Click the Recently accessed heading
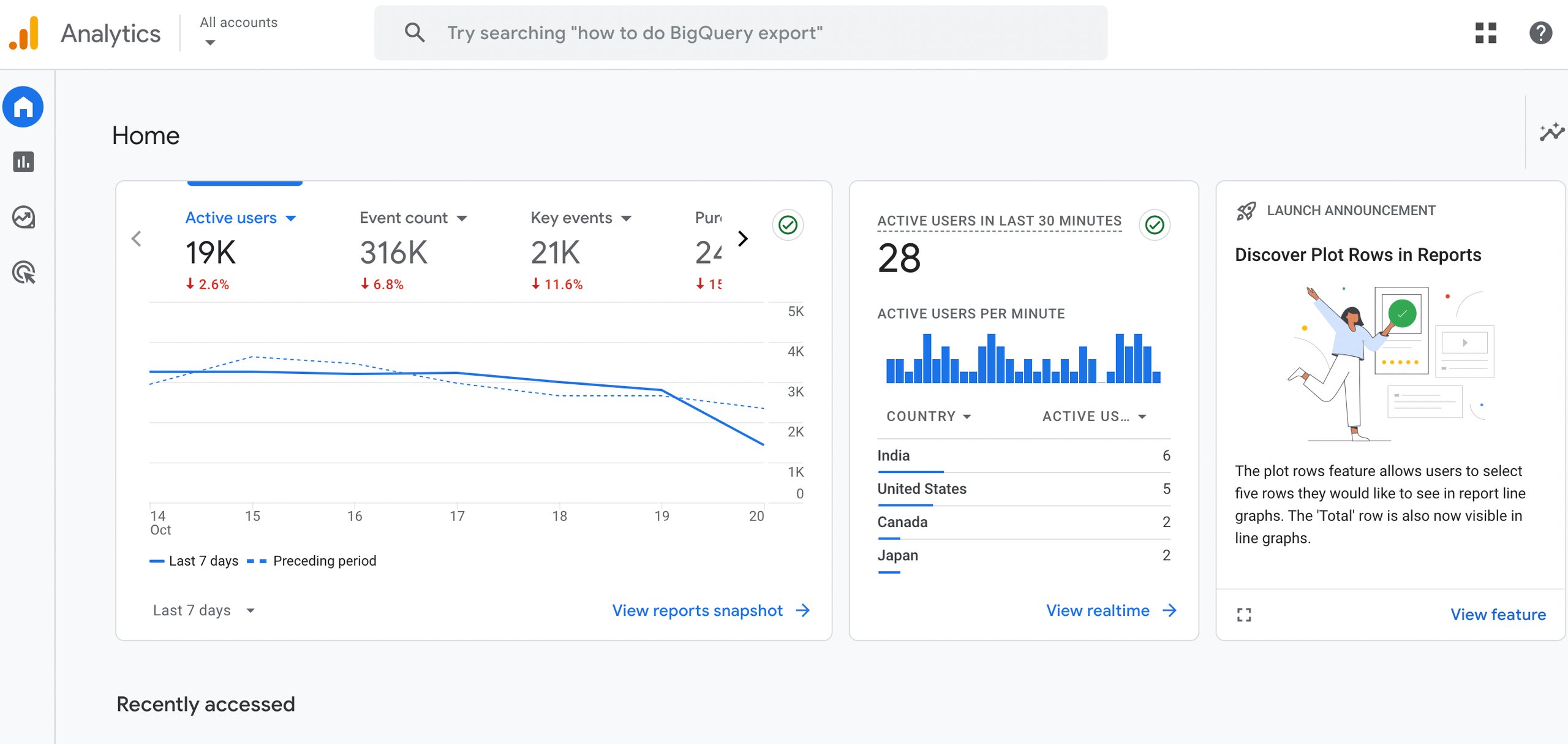This screenshot has height=744, width=1568. [206, 704]
